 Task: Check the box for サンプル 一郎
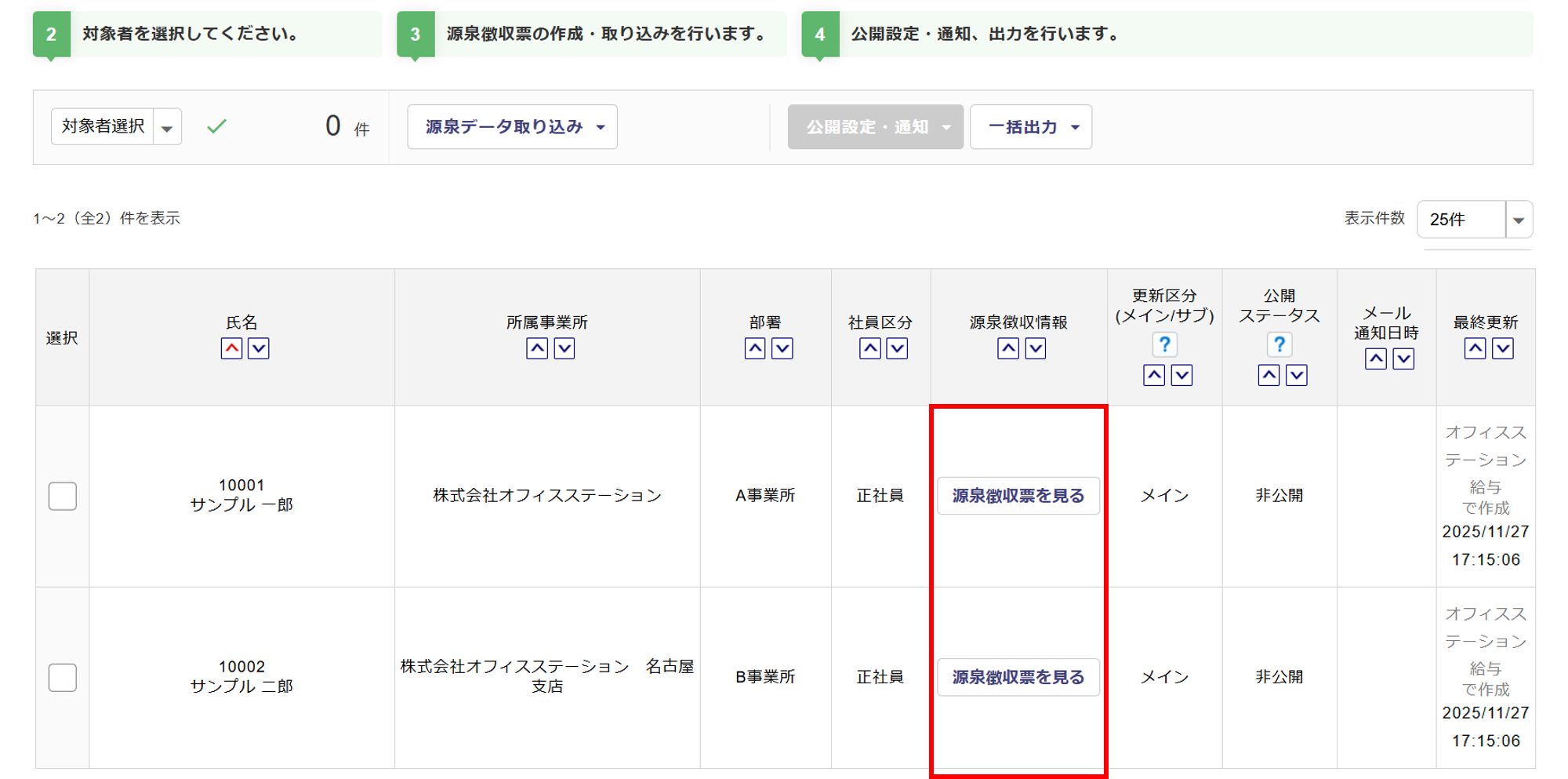click(x=63, y=496)
